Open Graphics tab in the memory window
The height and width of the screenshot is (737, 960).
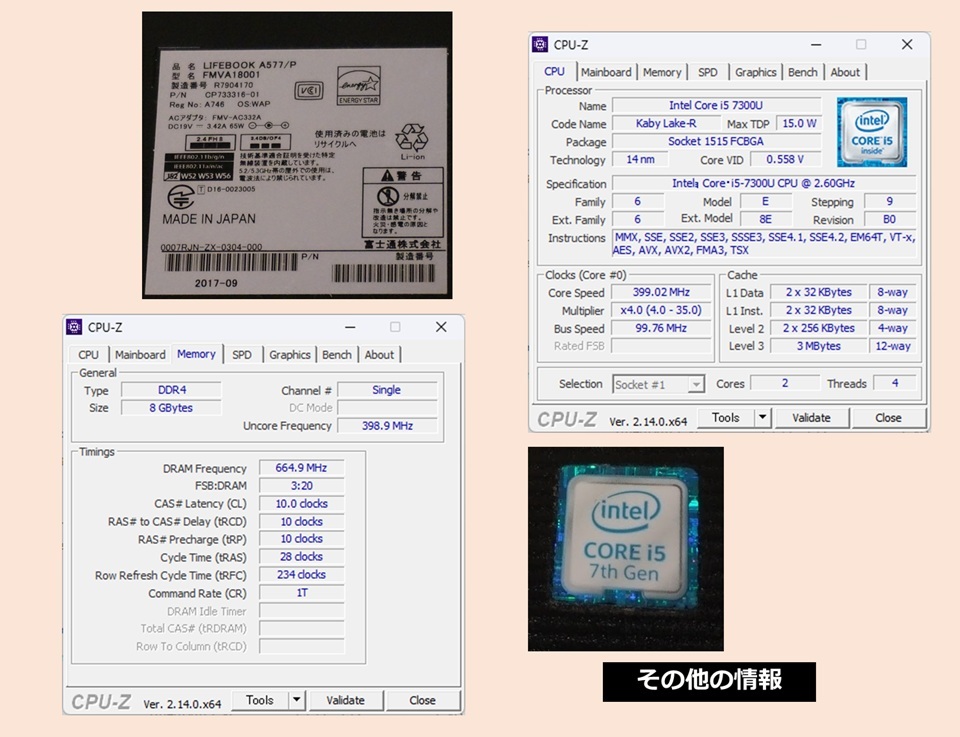point(290,354)
